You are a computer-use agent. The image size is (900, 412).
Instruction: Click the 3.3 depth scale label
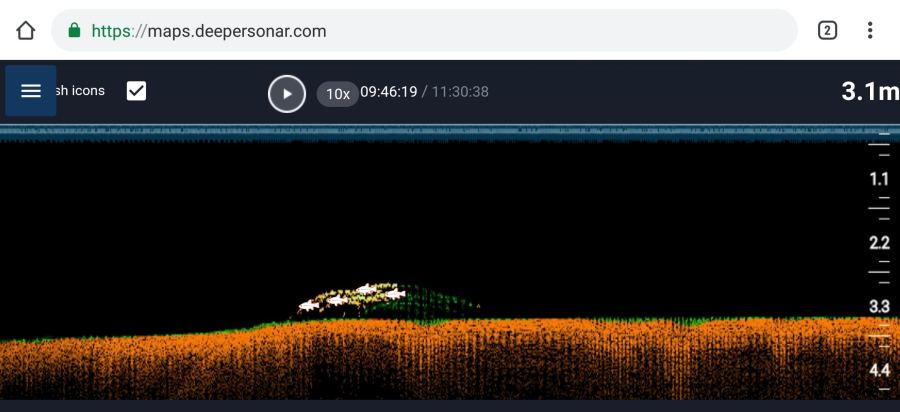click(x=879, y=307)
